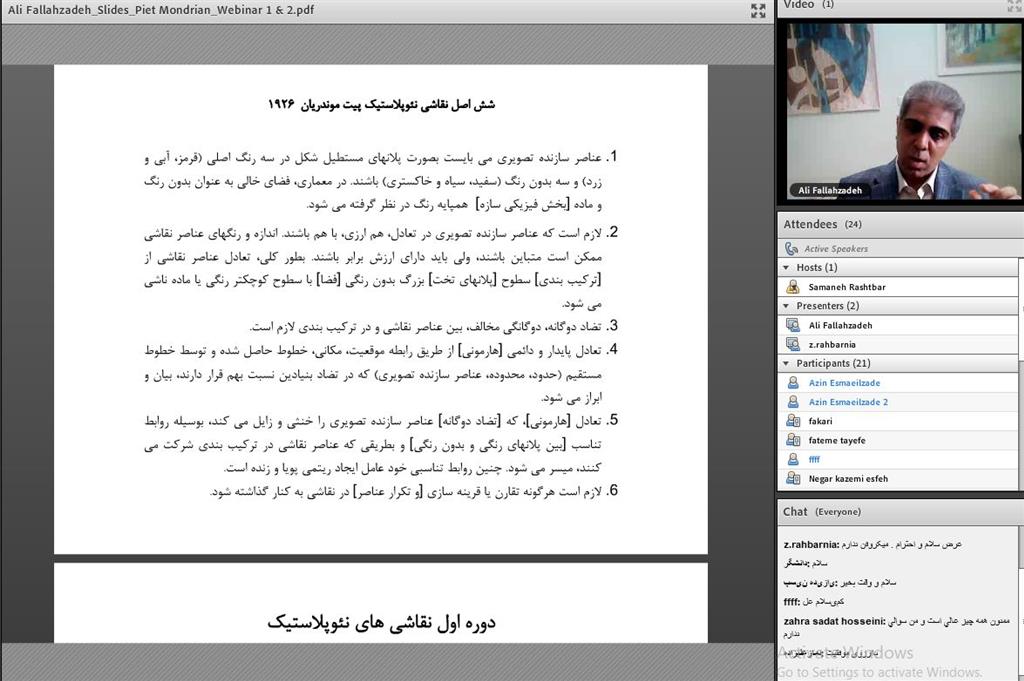Screen dimensions: 1024x681
Task: Click the slide heading dated ۱۹۲۶
Action: tap(381, 104)
